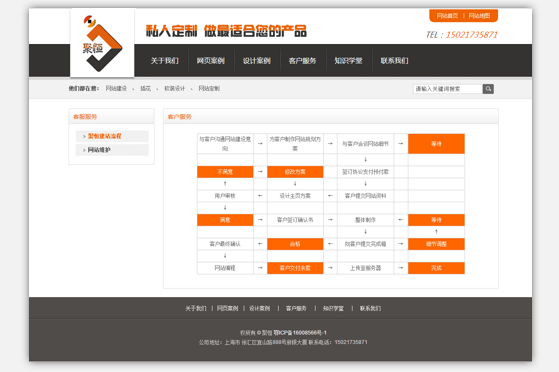Click the magnifier search button
This screenshot has width=559, height=372.
(x=488, y=89)
